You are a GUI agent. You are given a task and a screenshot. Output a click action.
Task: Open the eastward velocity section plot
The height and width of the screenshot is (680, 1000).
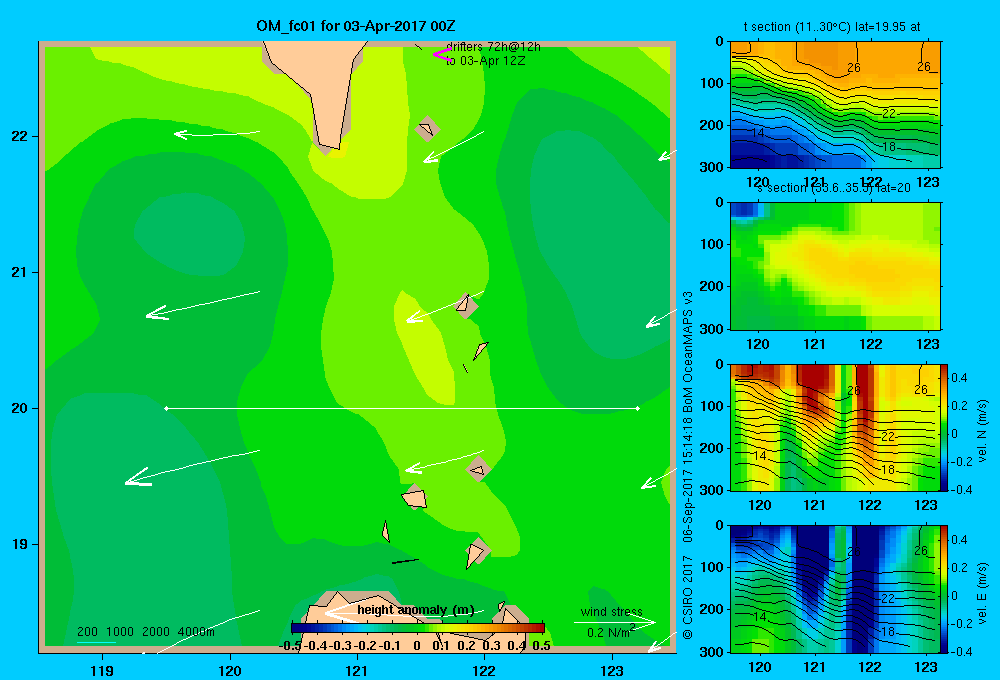[x=835, y=589]
